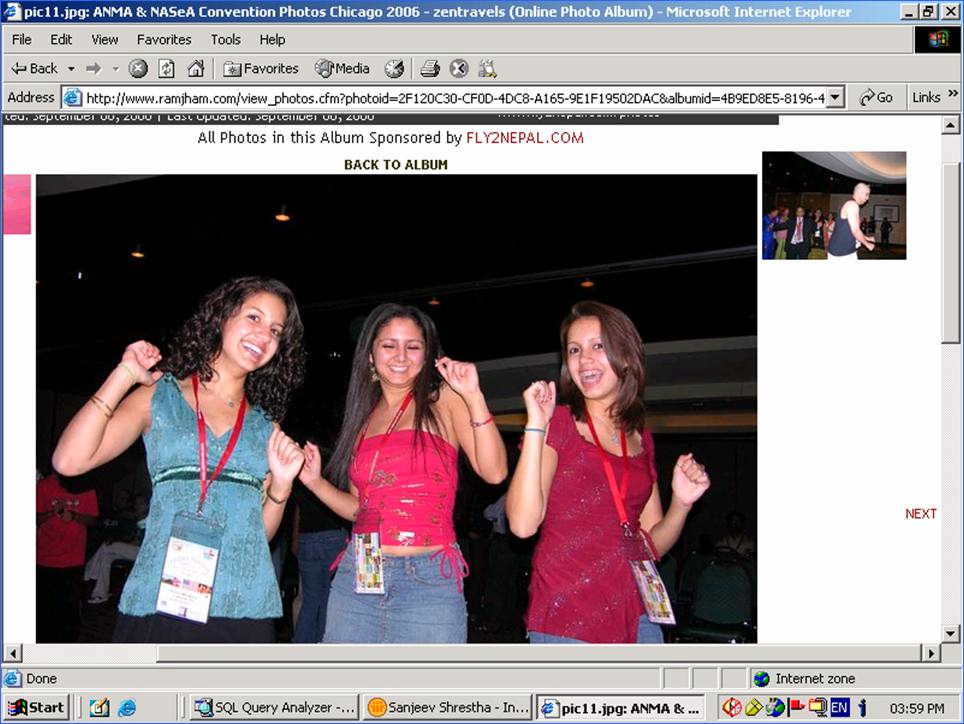Click the NEXT photo link
The height and width of the screenshot is (724, 964).
pyautogui.click(x=920, y=514)
